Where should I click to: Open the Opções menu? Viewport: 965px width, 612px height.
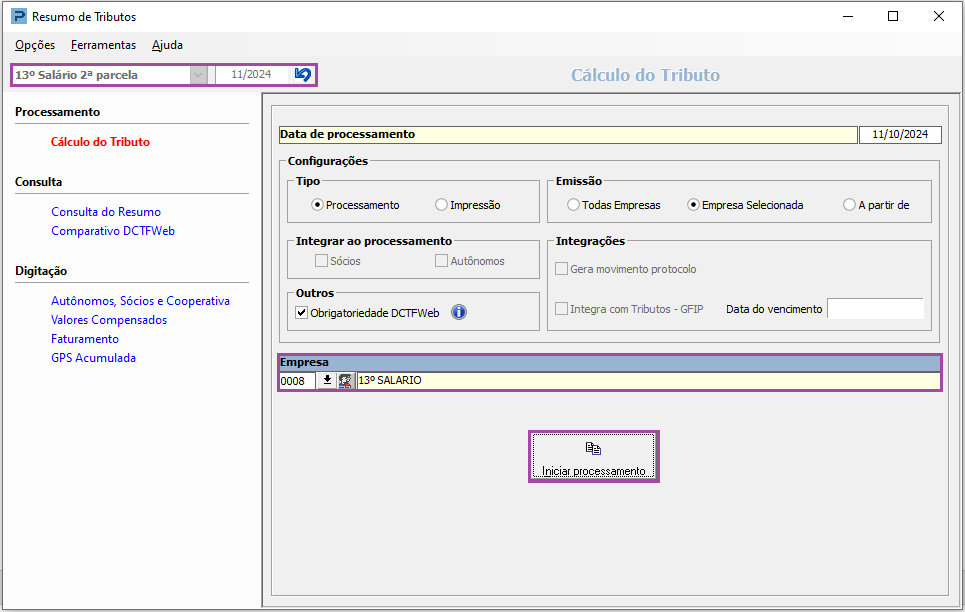(35, 45)
